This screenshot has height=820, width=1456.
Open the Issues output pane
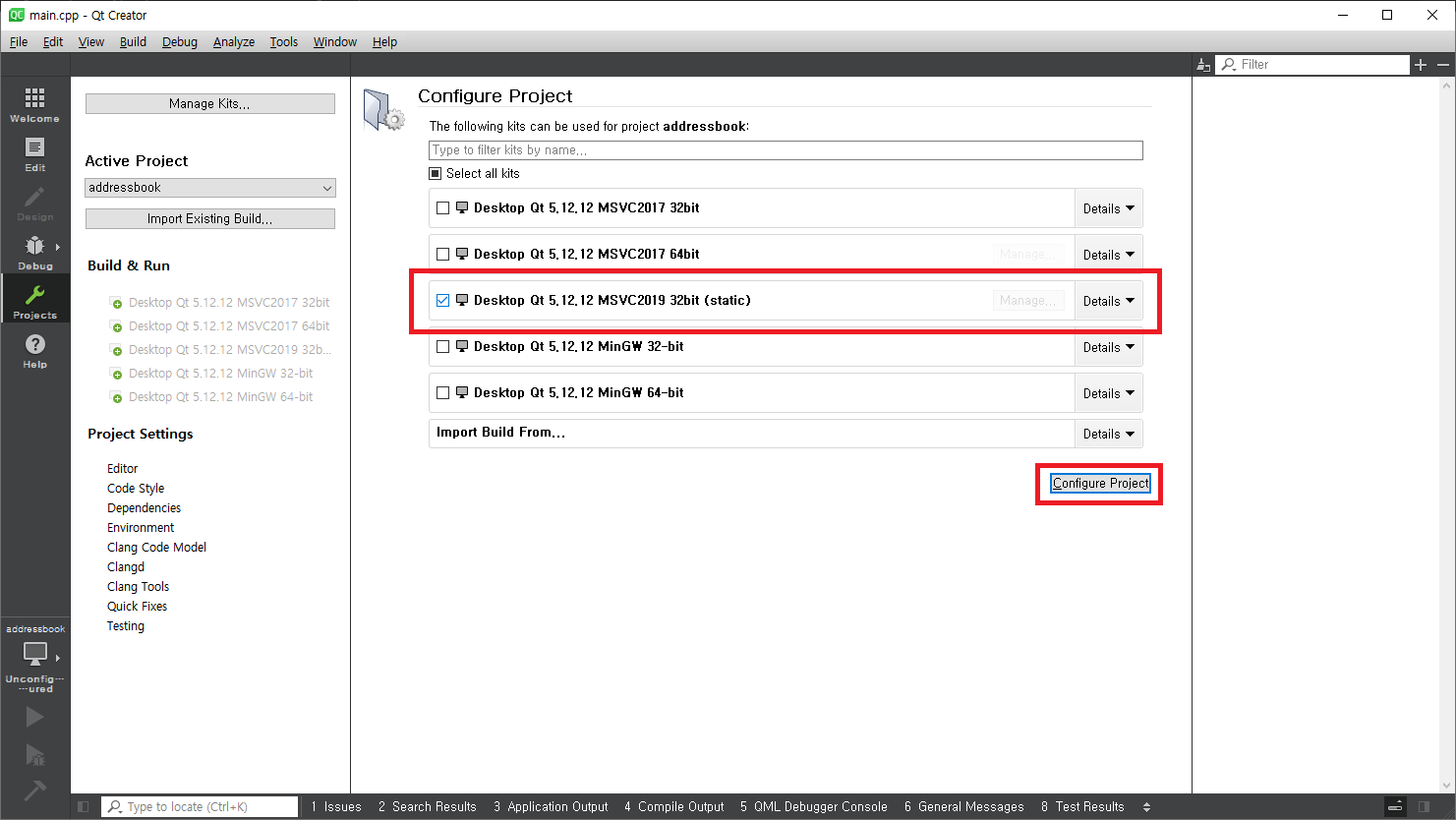coord(336,806)
